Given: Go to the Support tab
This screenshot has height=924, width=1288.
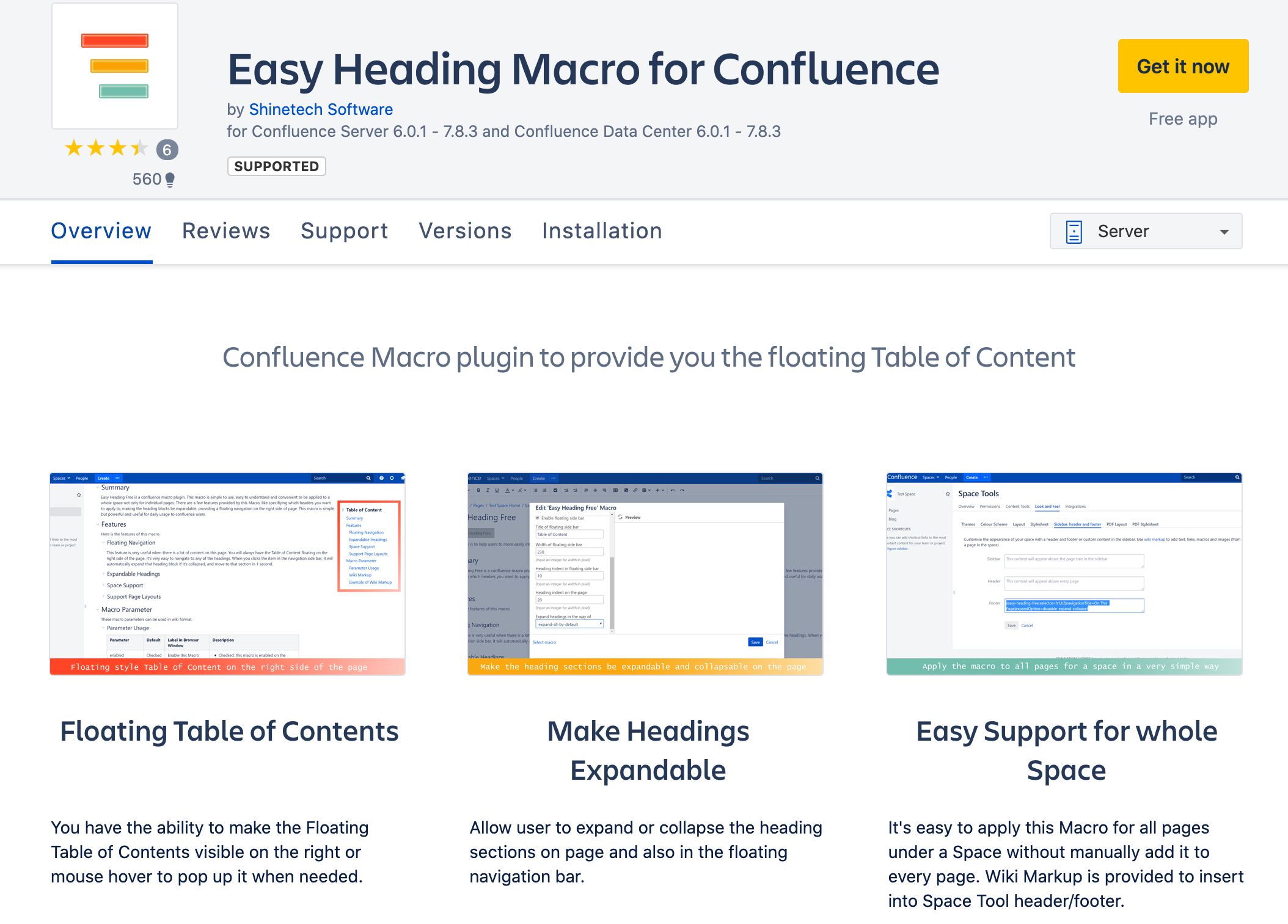Looking at the screenshot, I should 344,231.
